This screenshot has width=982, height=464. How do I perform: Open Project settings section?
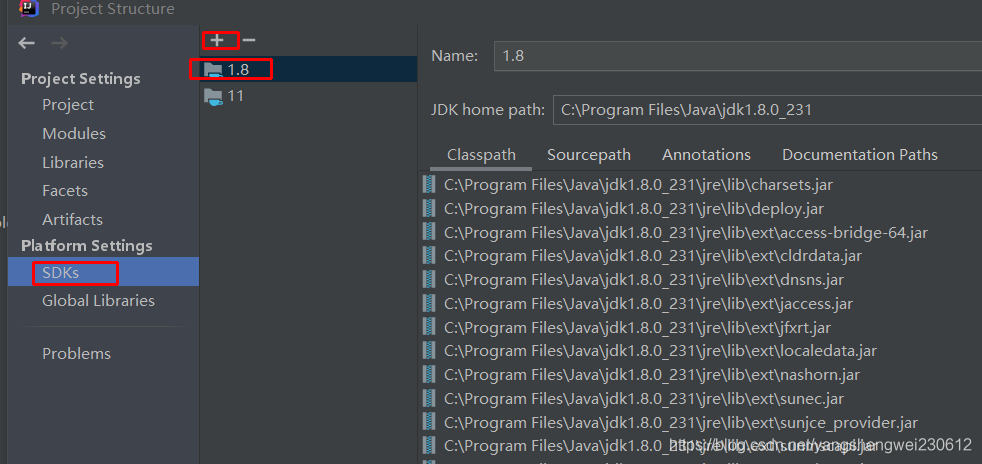click(x=68, y=105)
